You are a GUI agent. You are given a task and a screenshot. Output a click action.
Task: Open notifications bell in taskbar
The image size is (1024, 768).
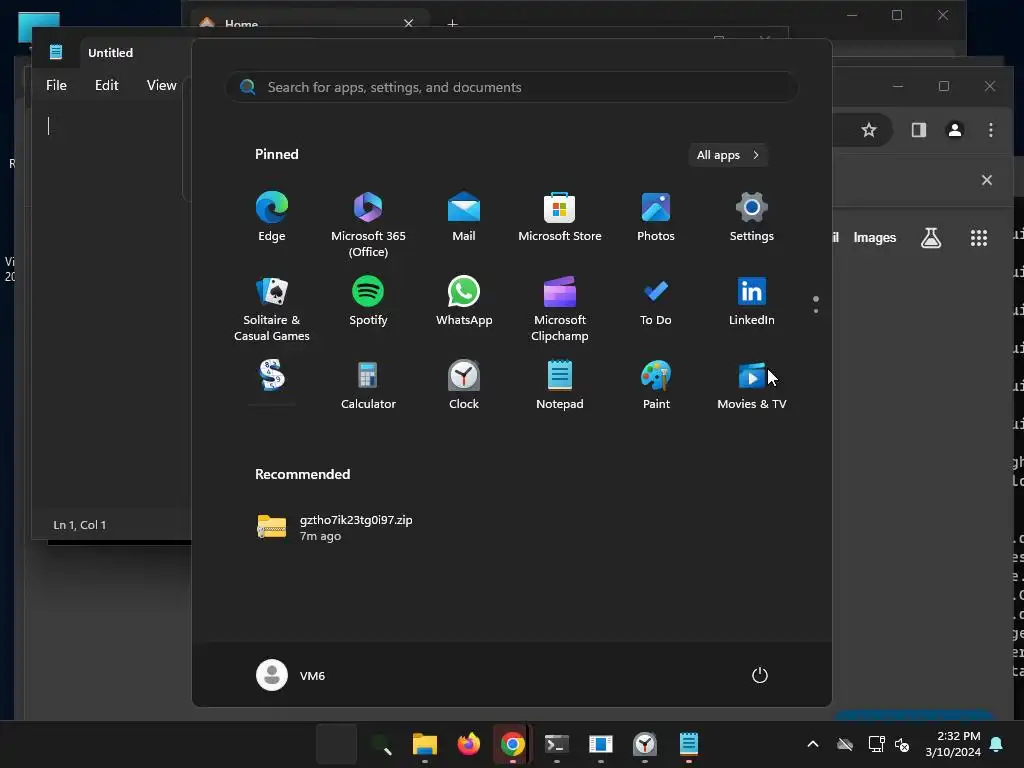pos(997,744)
